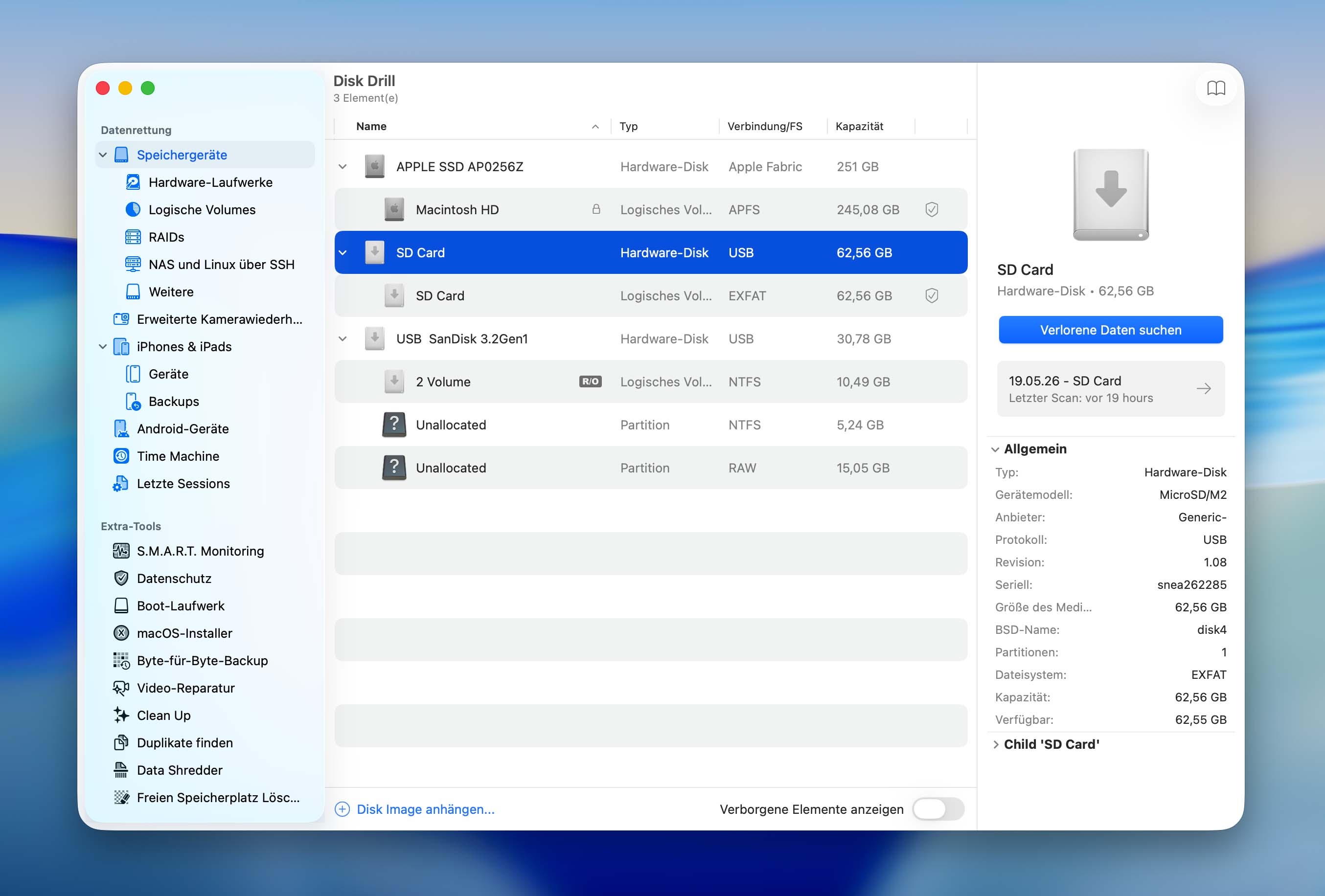The width and height of the screenshot is (1325, 896).
Task: Open Clean Up tool
Action: [x=163, y=716]
